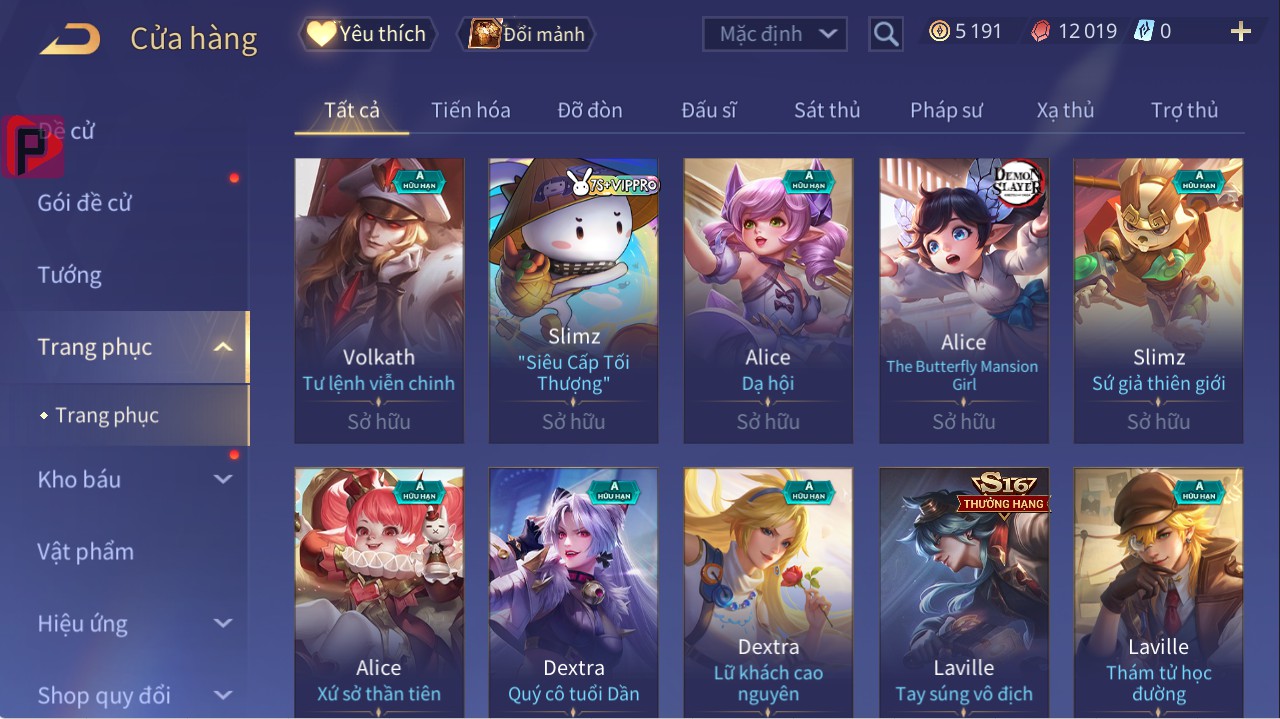This screenshot has height=719, width=1280.
Task: Tap the red ruby currency icon
Action: 1041,32
